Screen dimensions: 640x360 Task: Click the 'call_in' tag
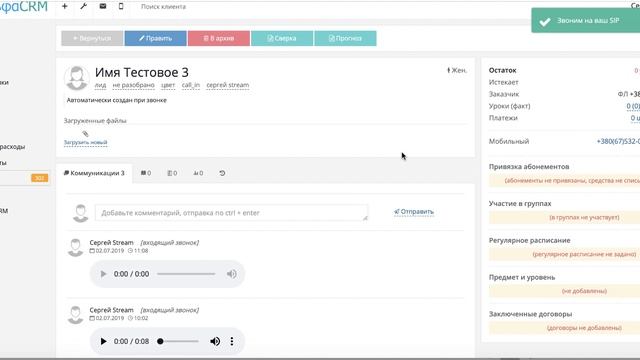[191, 85]
